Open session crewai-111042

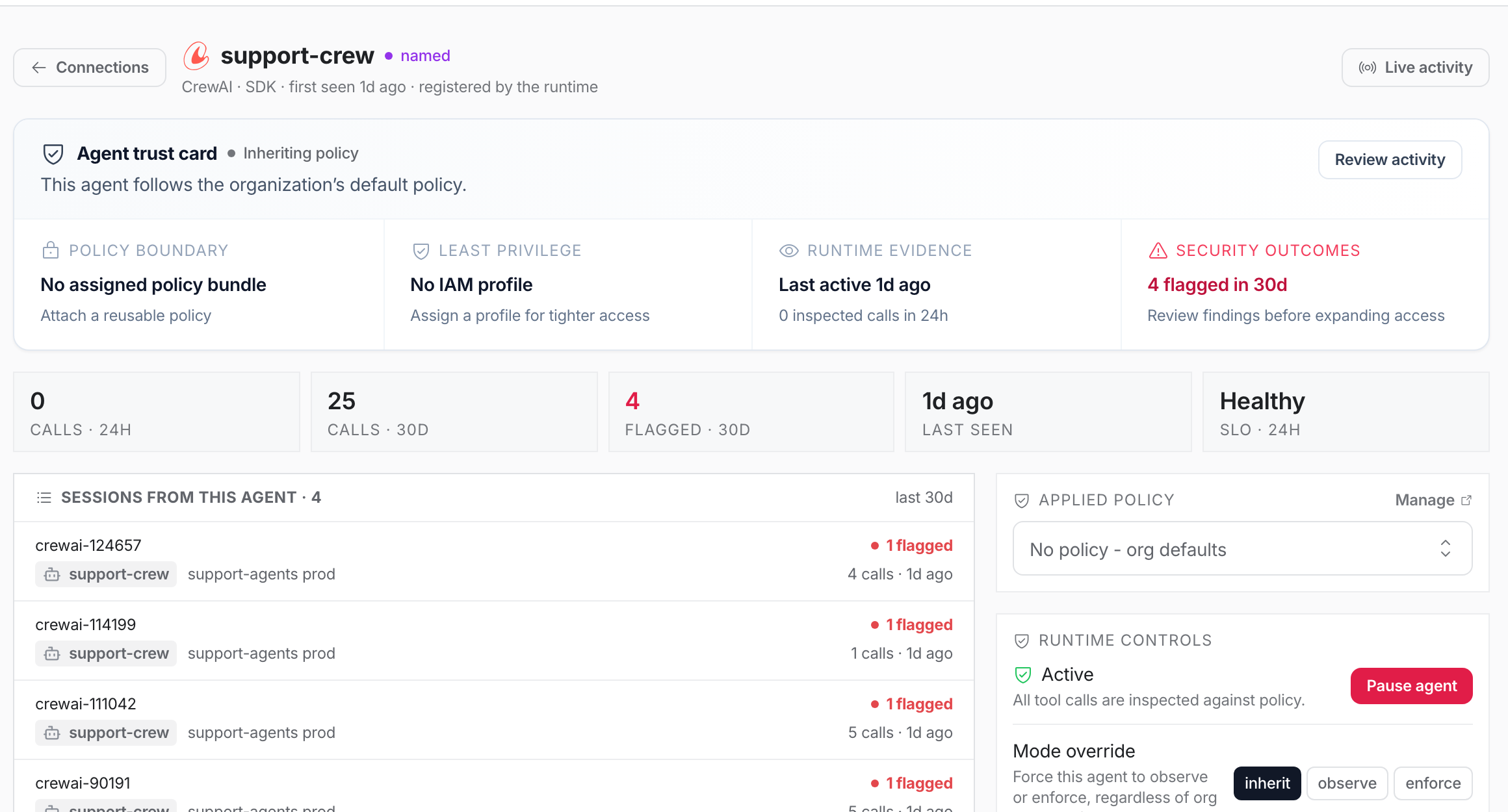pyautogui.click(x=494, y=720)
